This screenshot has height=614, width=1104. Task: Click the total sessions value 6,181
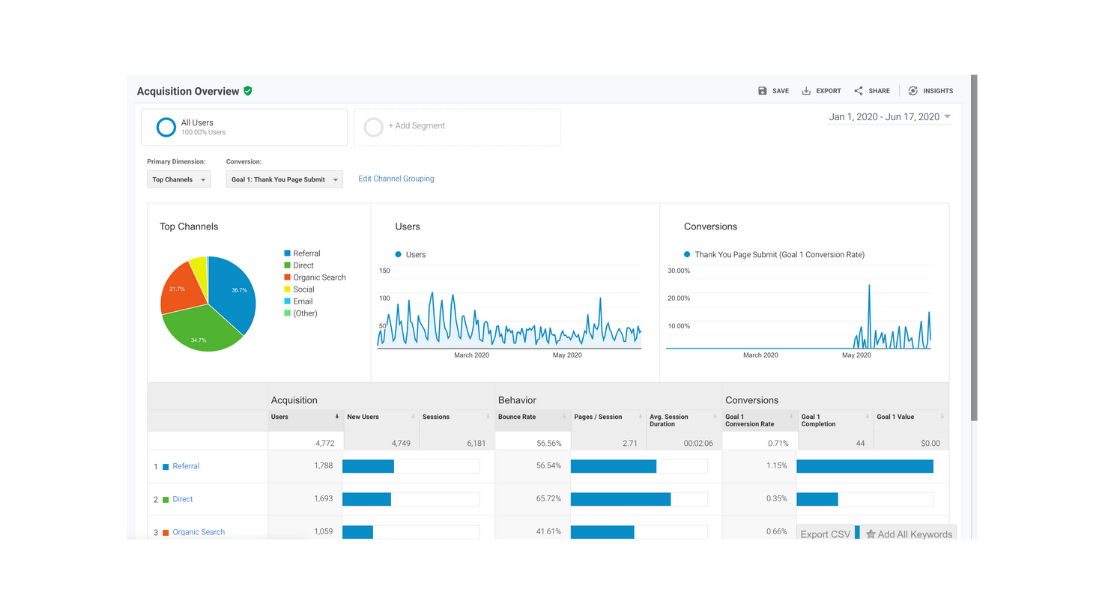point(476,443)
